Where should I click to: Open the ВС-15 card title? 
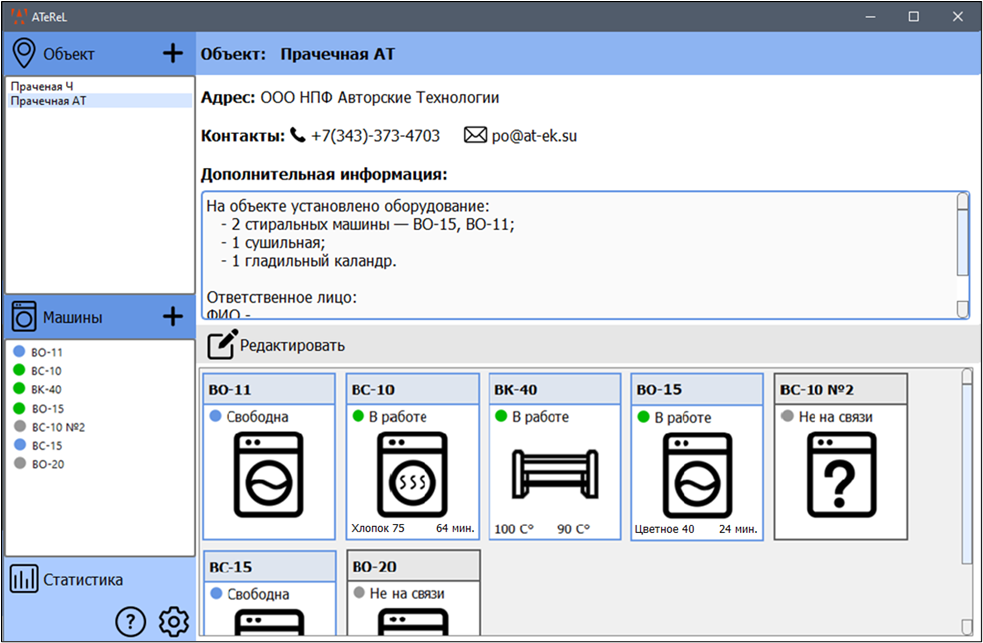click(x=231, y=567)
